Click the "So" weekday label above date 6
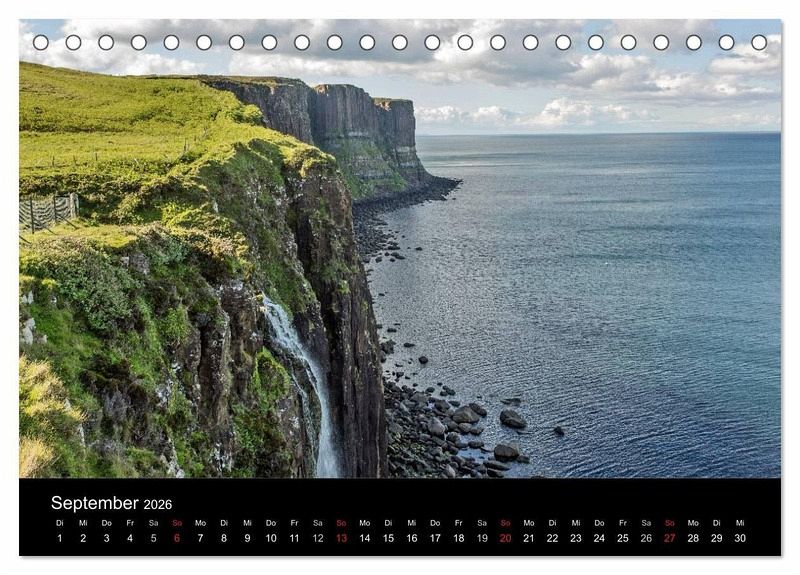Screen dimensions: 800x575 tap(177, 523)
